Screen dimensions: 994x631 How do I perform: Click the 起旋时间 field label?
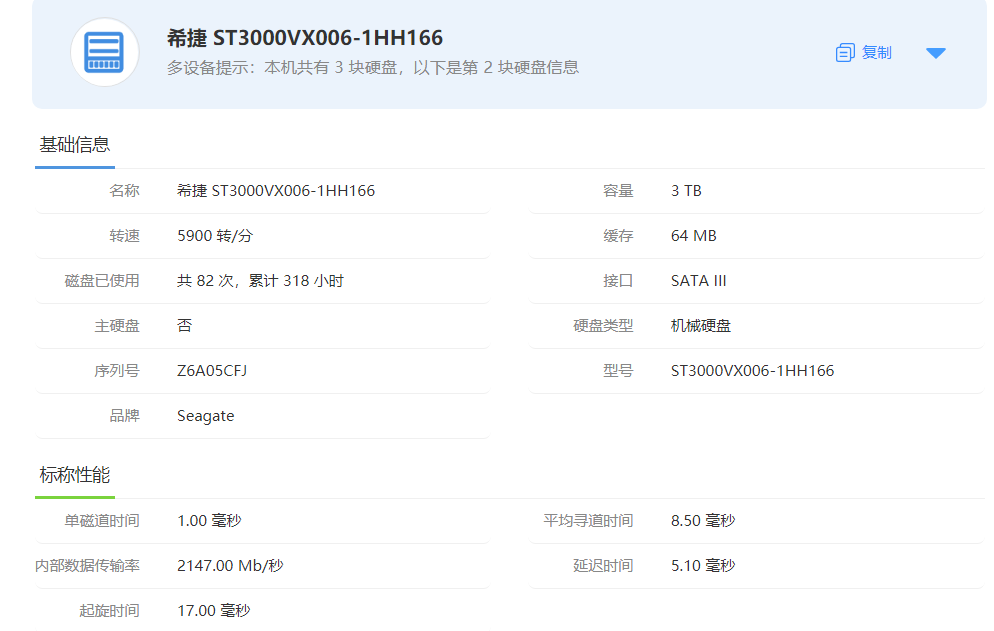[109, 611]
